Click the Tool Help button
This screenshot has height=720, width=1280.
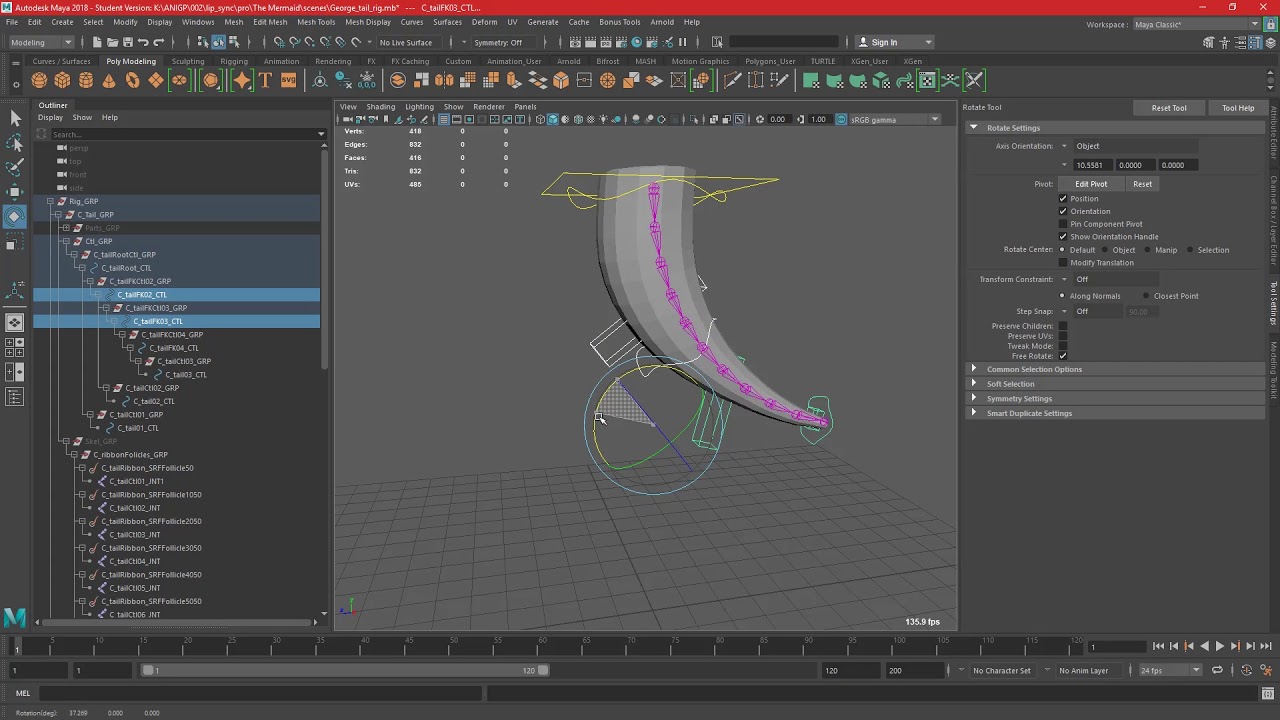pyautogui.click(x=1238, y=108)
